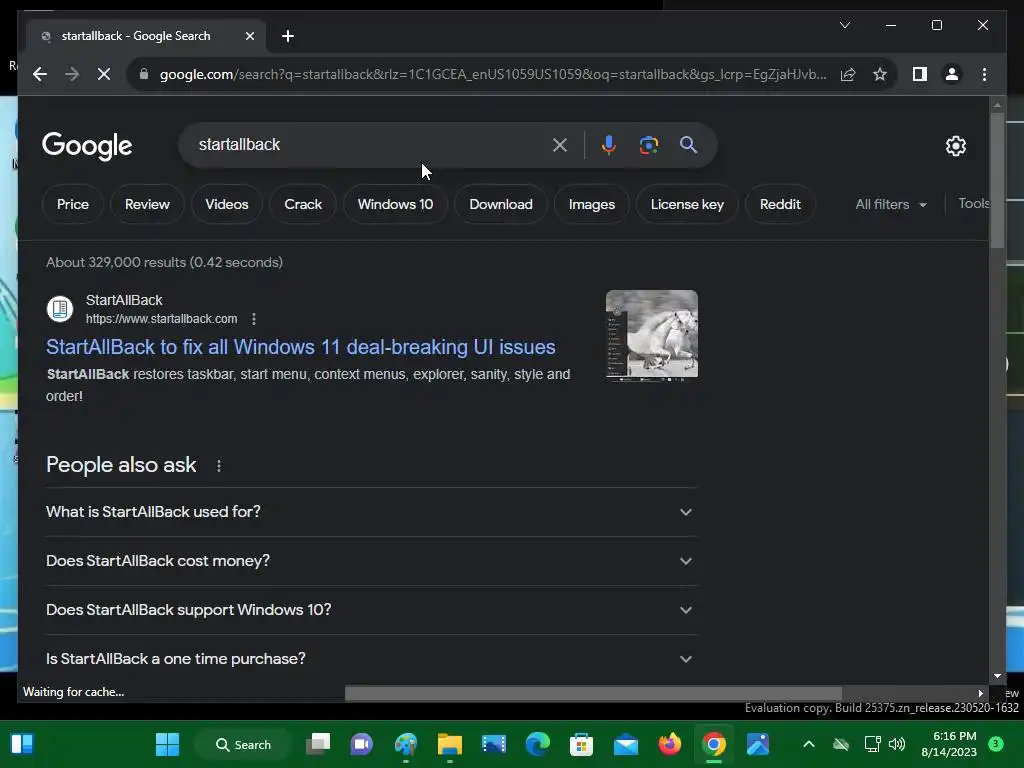Open the horse screenshot thumbnail
This screenshot has height=768, width=1024.
[x=652, y=334]
